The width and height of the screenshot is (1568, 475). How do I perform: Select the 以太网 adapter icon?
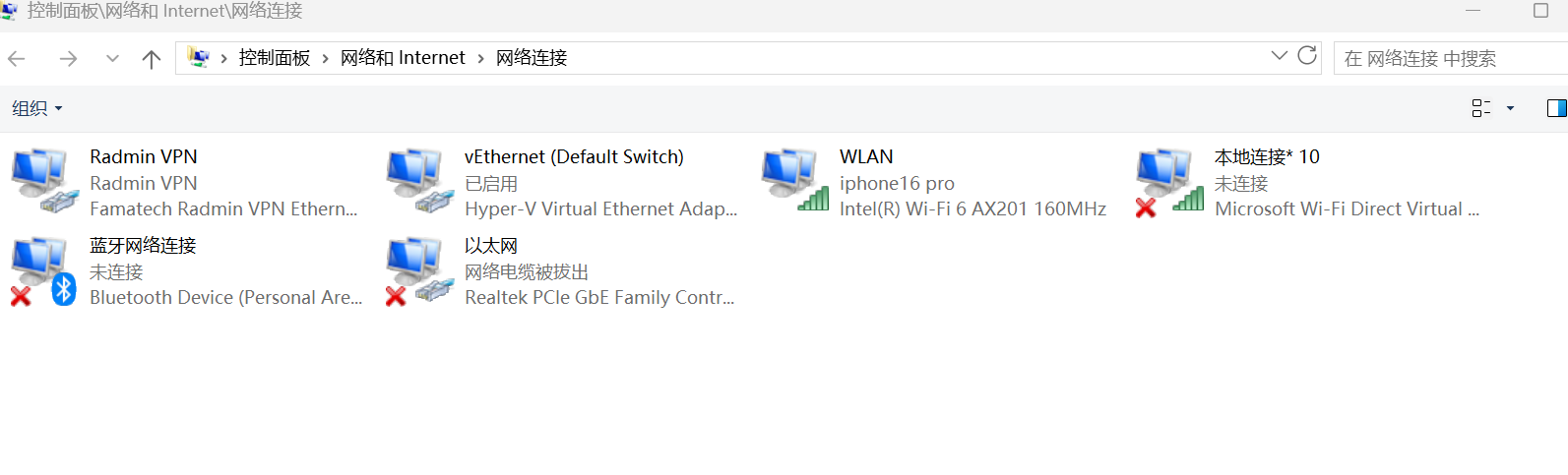pyautogui.click(x=418, y=269)
